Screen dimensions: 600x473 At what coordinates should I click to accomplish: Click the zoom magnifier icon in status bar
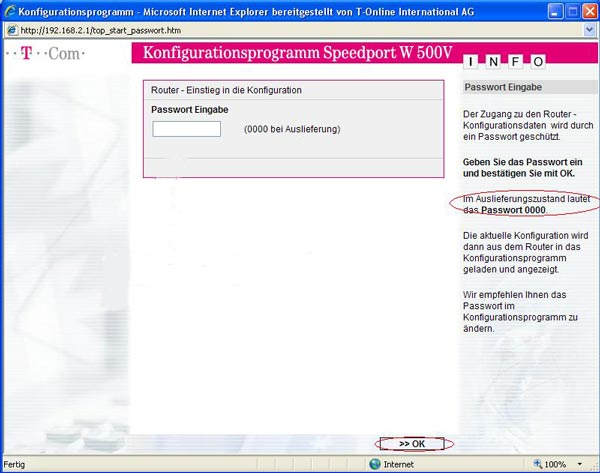[538, 464]
